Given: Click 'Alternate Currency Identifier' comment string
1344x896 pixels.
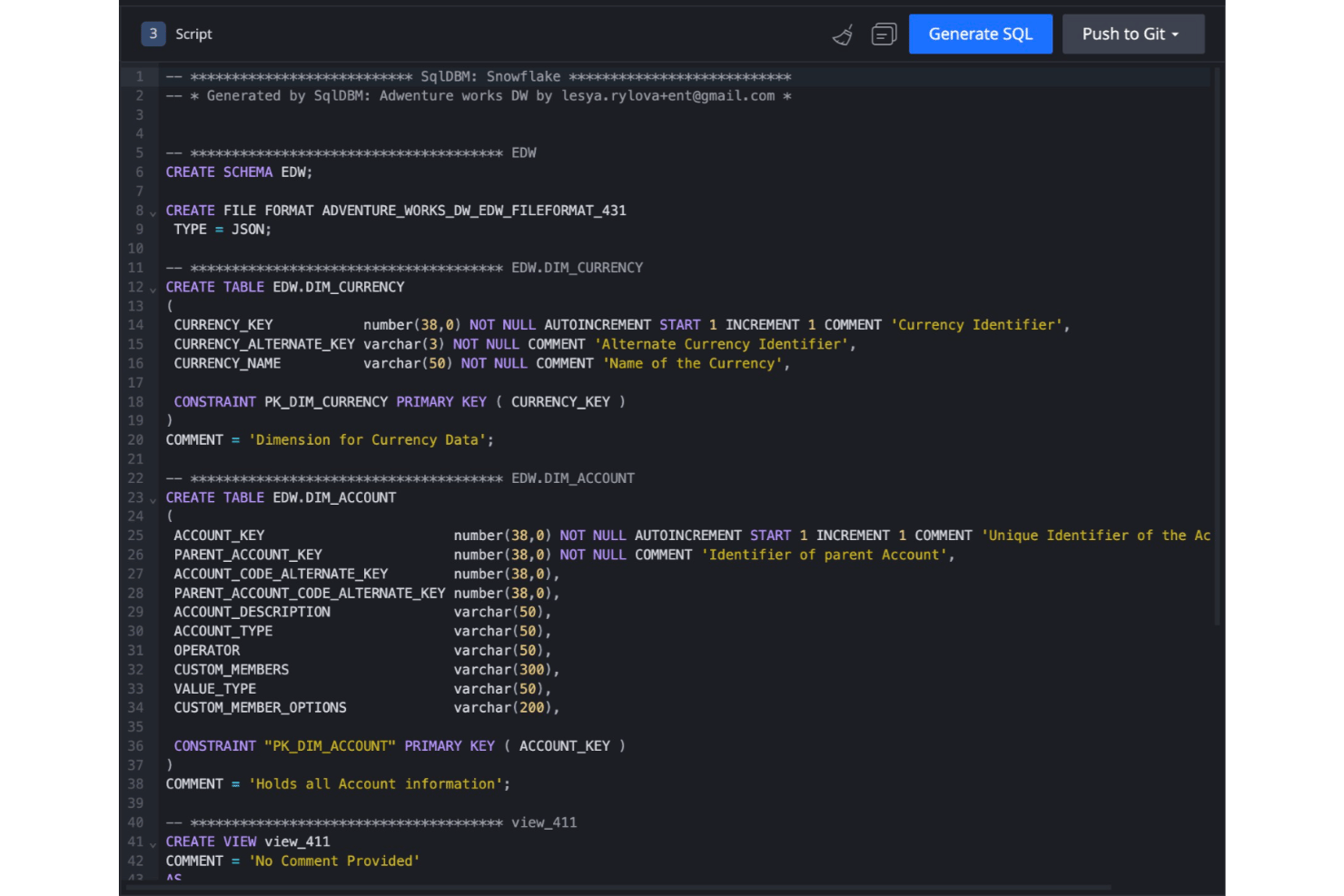Looking at the screenshot, I should pyautogui.click(x=721, y=344).
